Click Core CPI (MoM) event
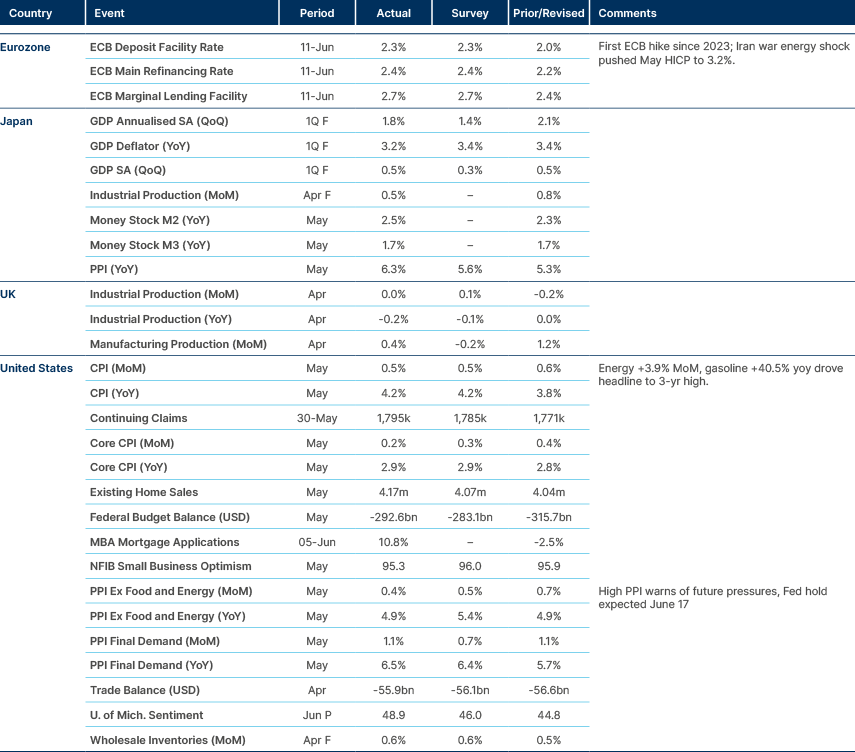 [132, 443]
